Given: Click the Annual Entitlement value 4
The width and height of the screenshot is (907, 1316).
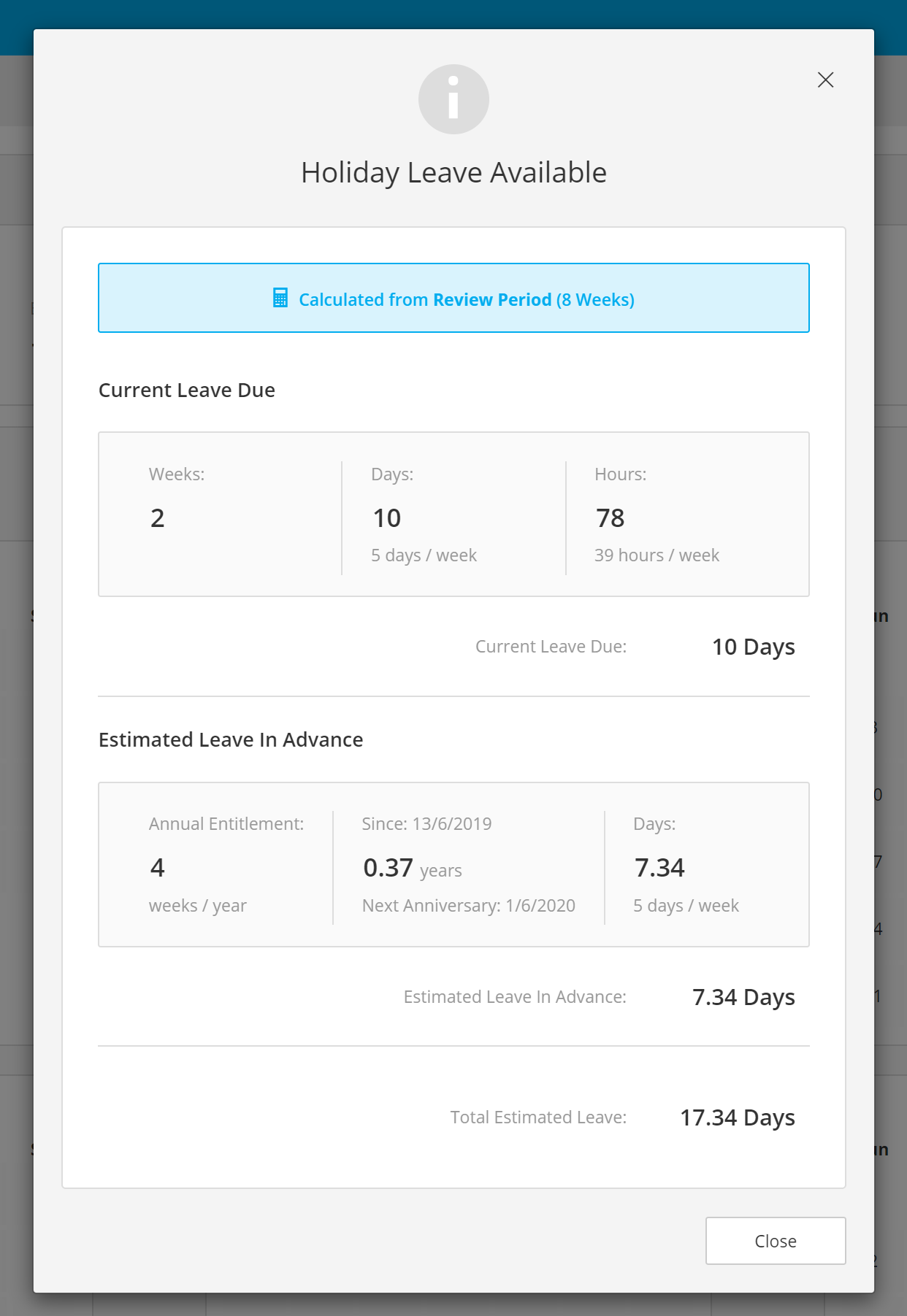Looking at the screenshot, I should (158, 868).
